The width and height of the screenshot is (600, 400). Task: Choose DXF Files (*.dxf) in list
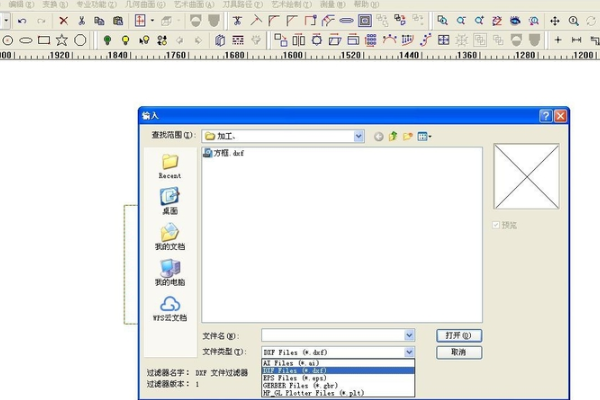click(338, 371)
